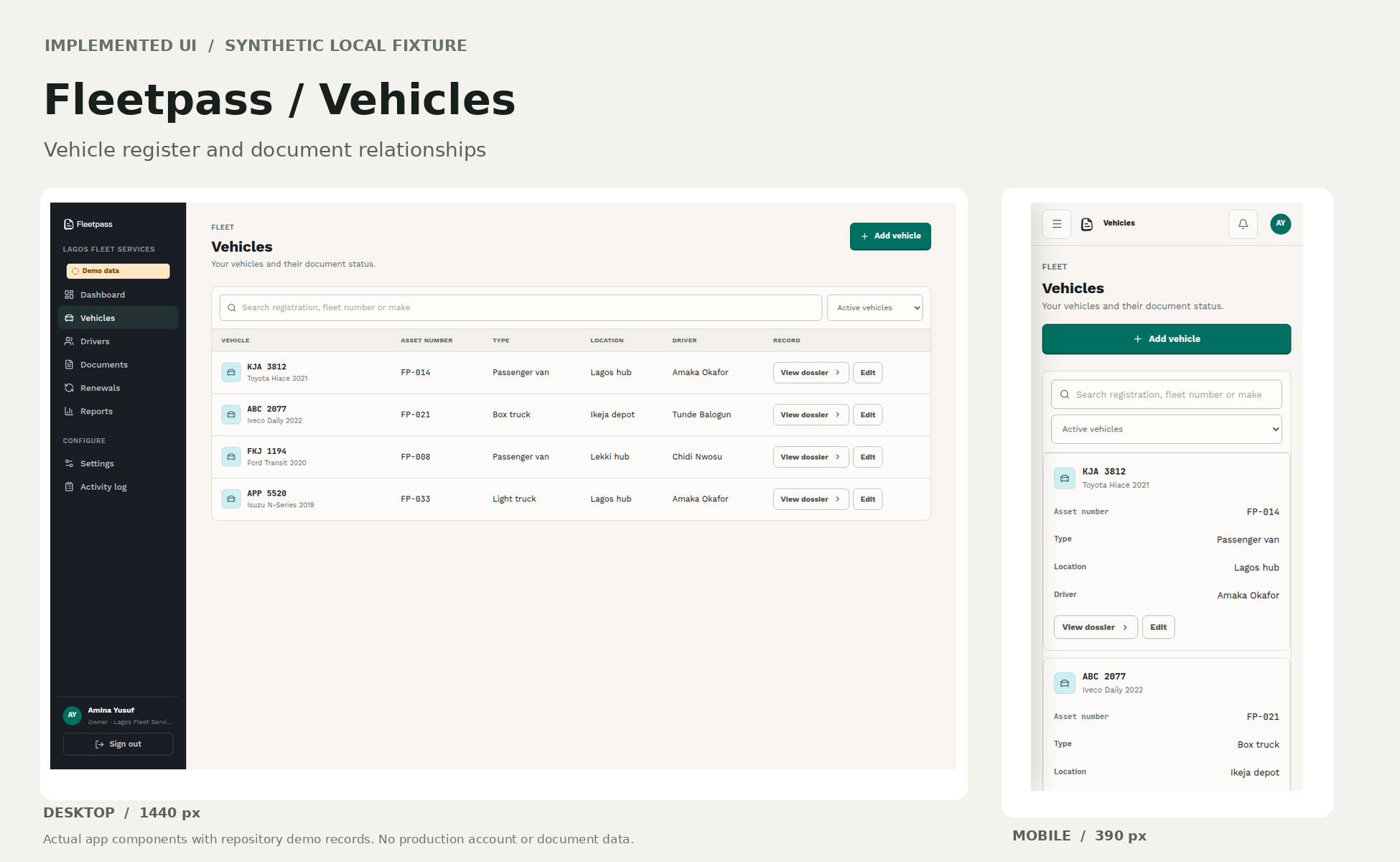Click the vehicle icon for ABC 2077 in table
This screenshot has height=862, width=1400.
coord(231,414)
